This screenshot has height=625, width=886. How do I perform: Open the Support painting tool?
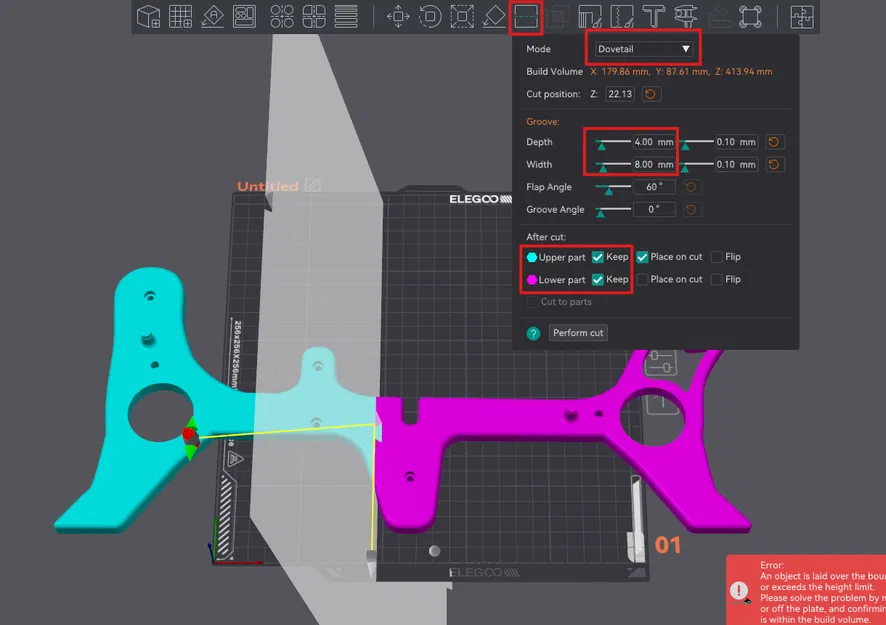click(x=590, y=16)
